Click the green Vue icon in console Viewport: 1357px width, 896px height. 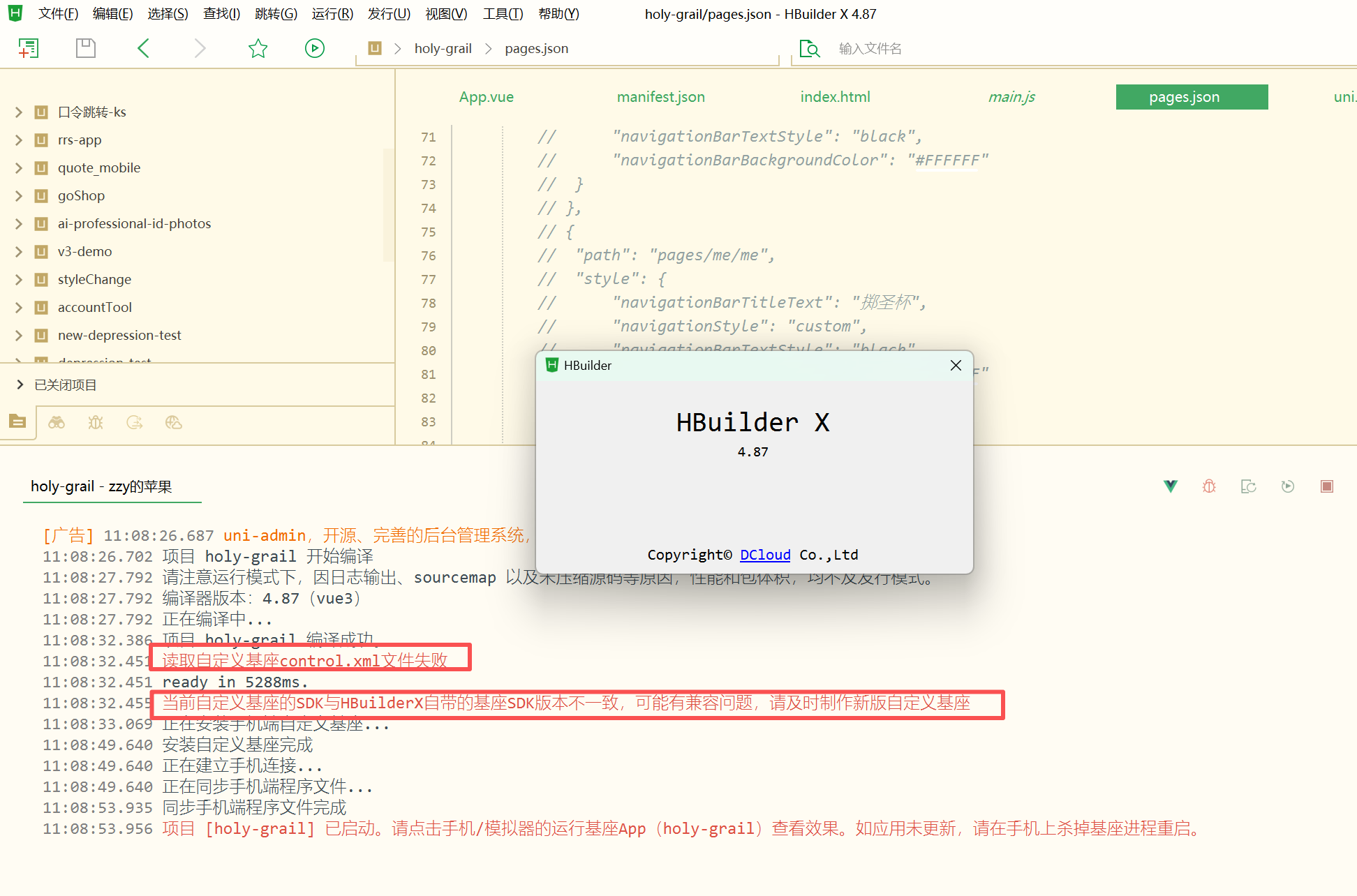(1171, 486)
